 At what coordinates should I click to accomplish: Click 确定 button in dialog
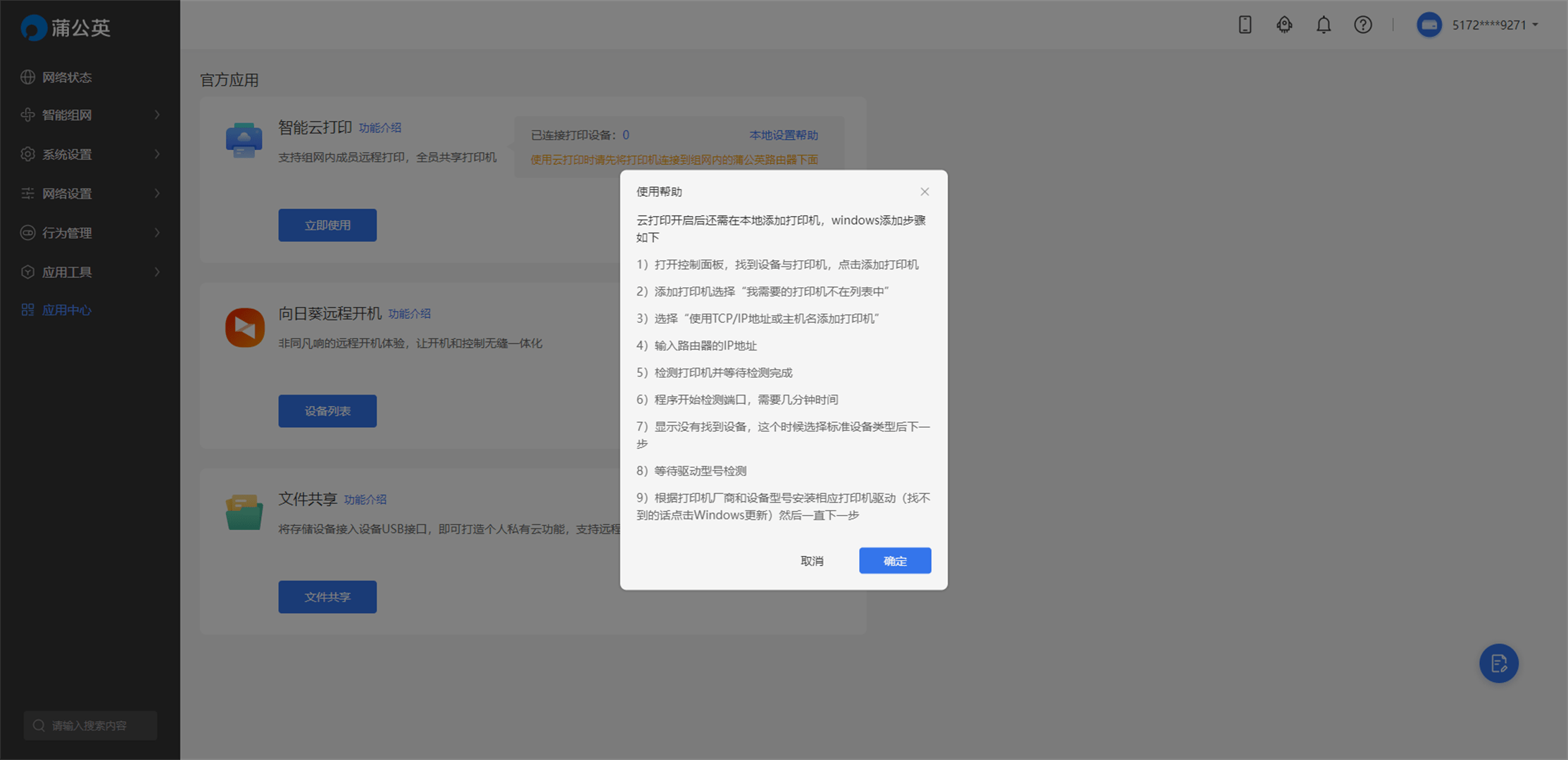click(895, 561)
